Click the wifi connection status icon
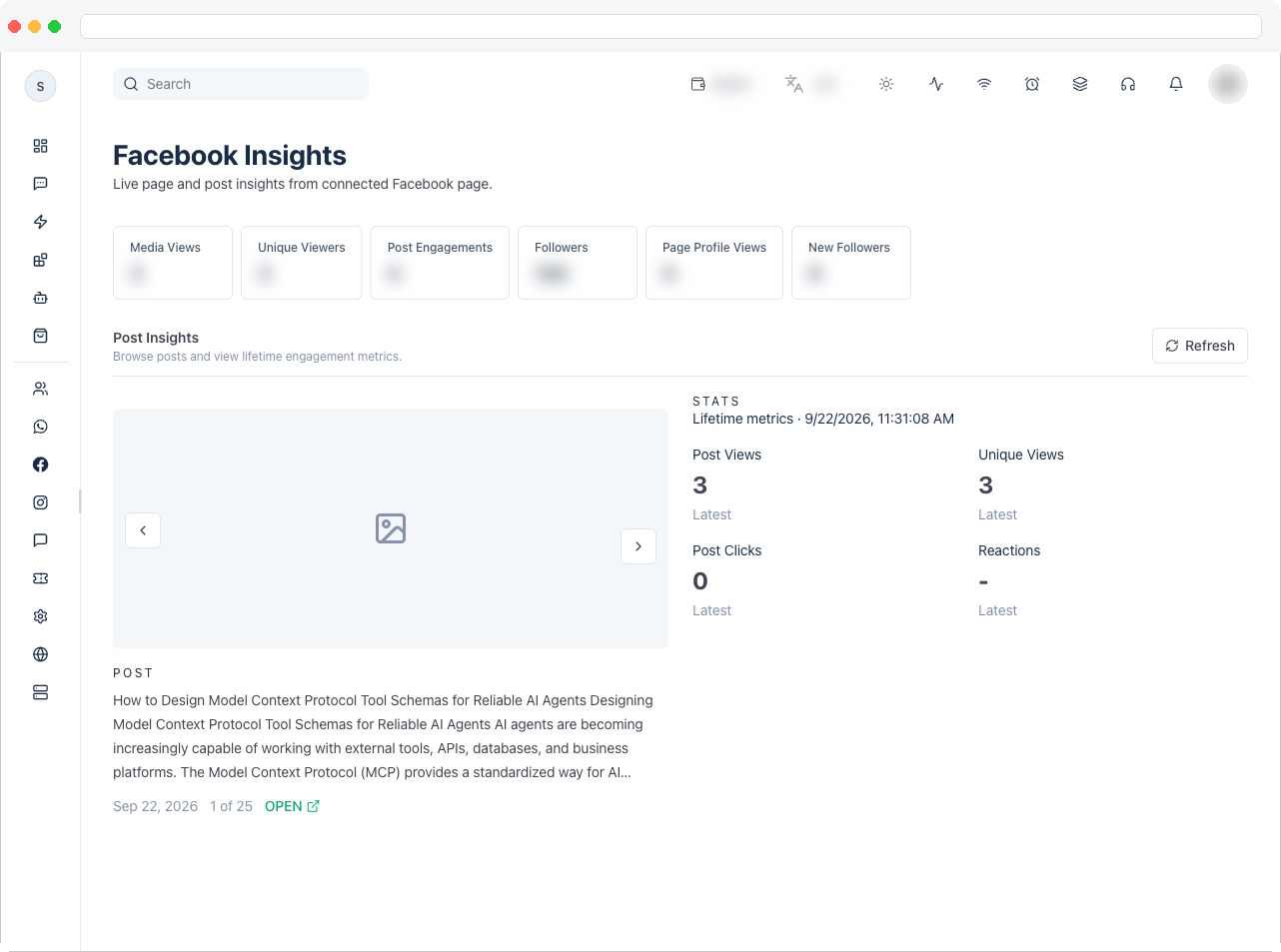The image size is (1281, 952). pos(984,84)
